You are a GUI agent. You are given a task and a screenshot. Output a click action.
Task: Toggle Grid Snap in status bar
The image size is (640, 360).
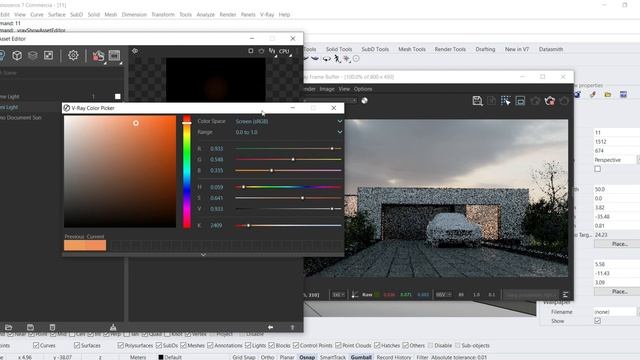pyautogui.click(x=244, y=357)
